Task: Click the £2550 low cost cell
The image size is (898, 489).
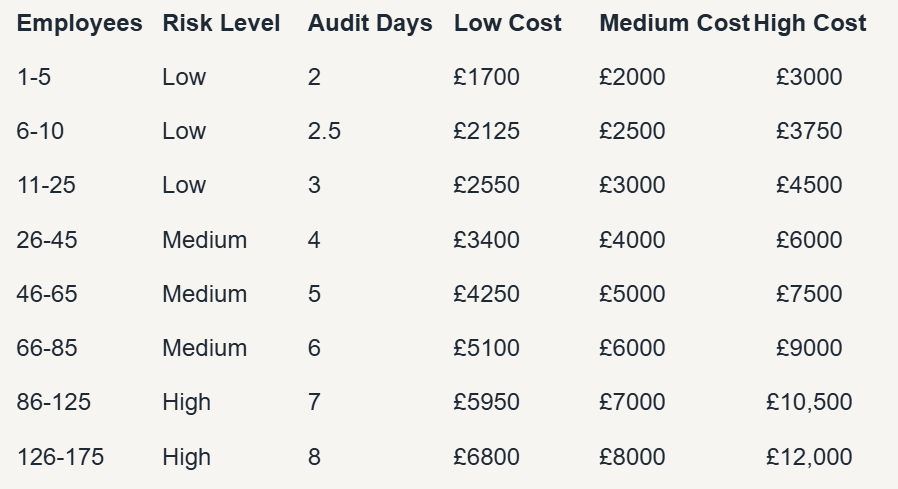Action: tap(486, 185)
